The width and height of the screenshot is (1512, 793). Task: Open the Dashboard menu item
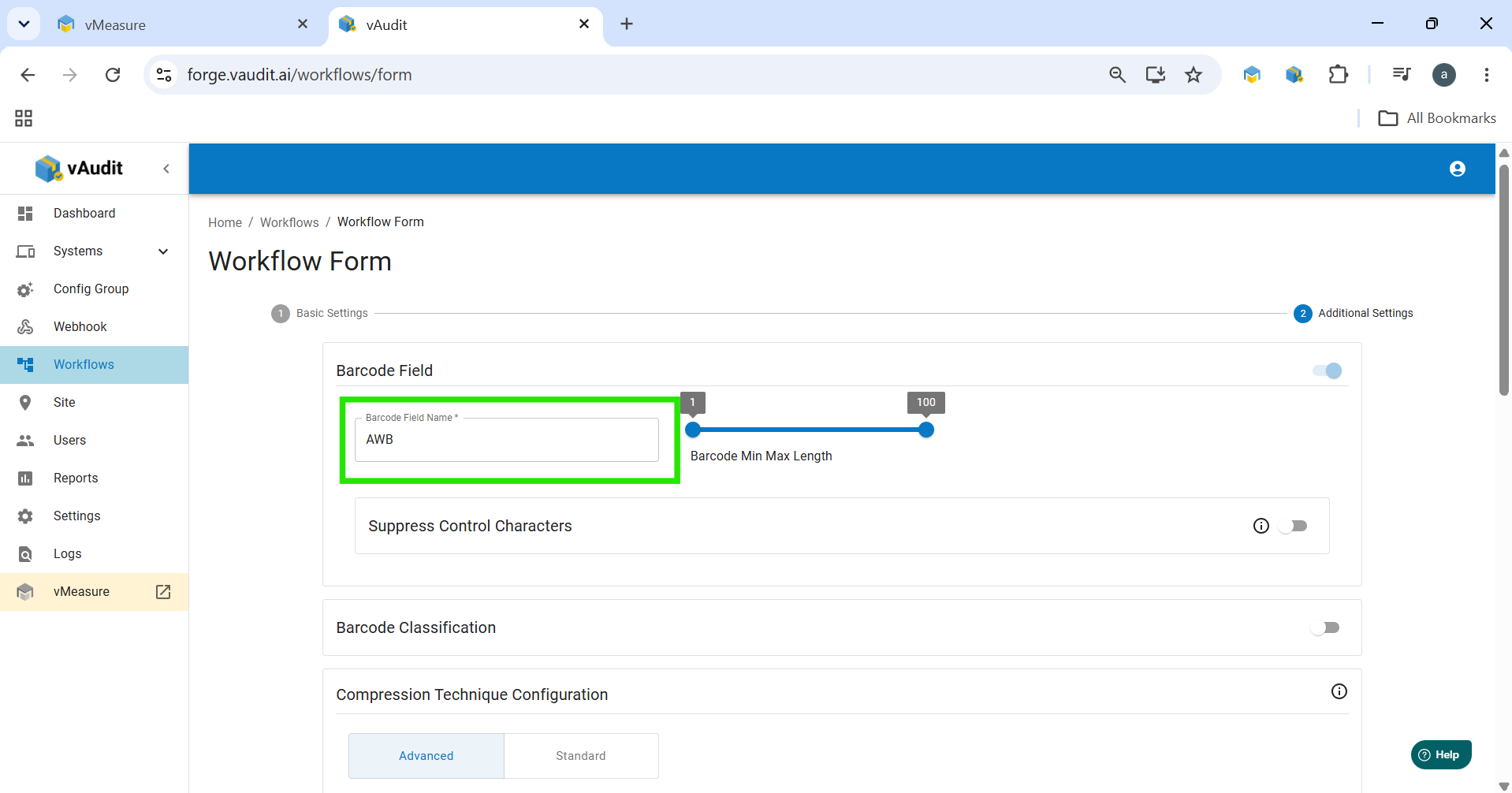(94, 214)
